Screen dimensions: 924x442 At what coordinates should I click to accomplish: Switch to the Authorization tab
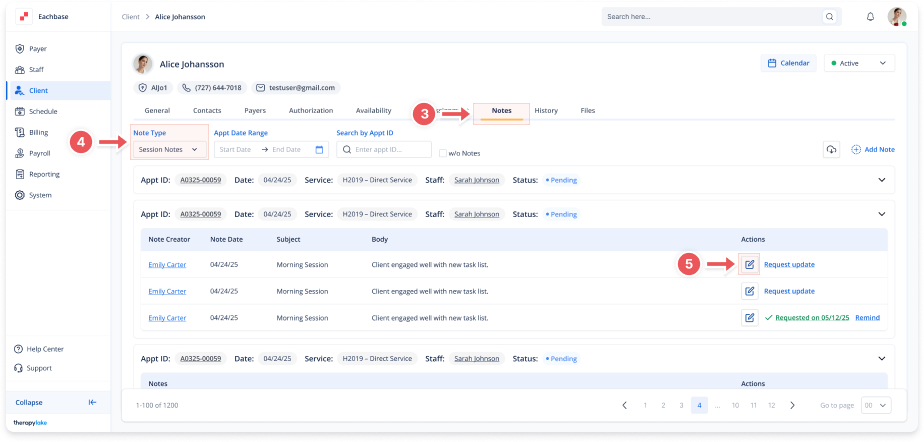(310, 110)
